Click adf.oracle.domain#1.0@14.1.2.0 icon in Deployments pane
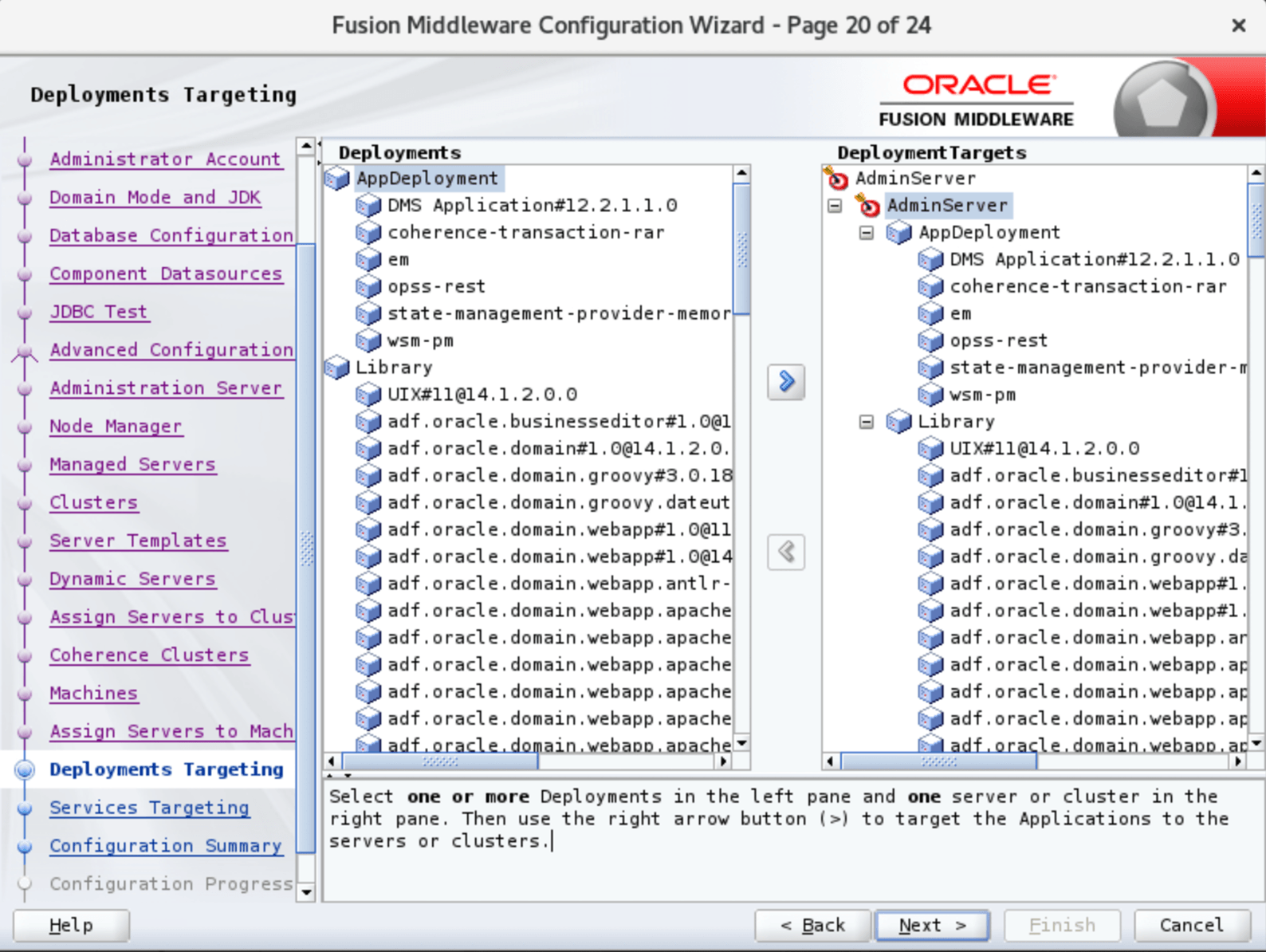This screenshot has width=1266, height=952. click(368, 449)
